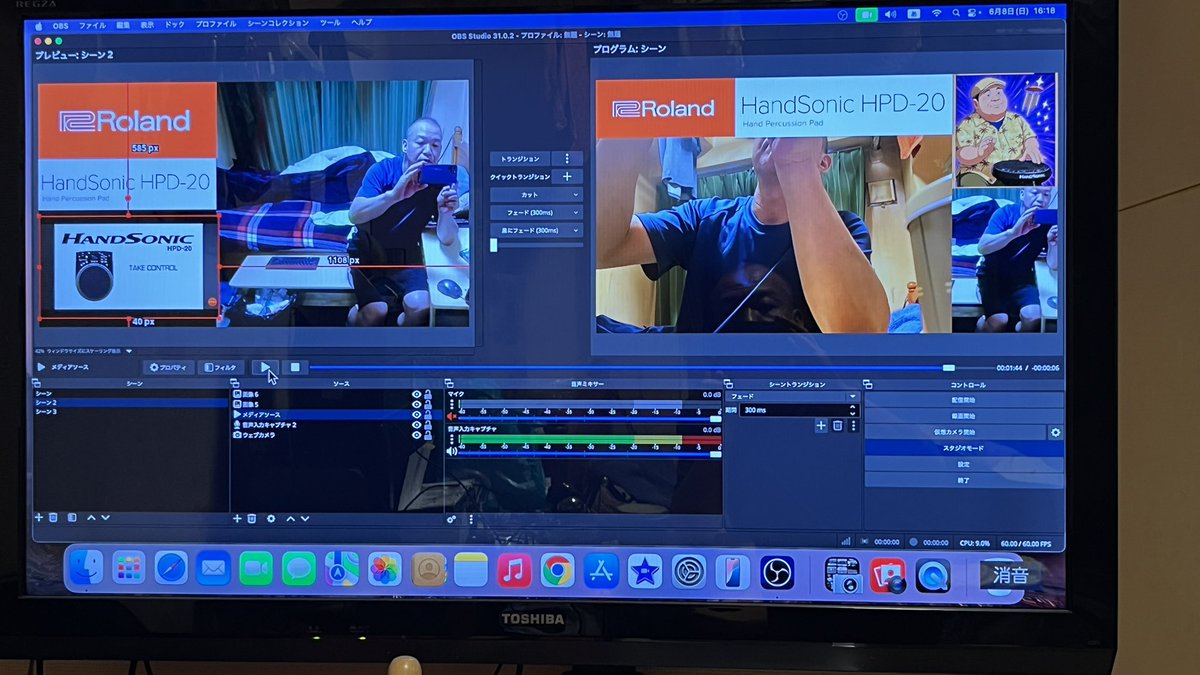Open プロファイル menu in menu bar
This screenshot has width=1200, height=675.
[216, 23]
